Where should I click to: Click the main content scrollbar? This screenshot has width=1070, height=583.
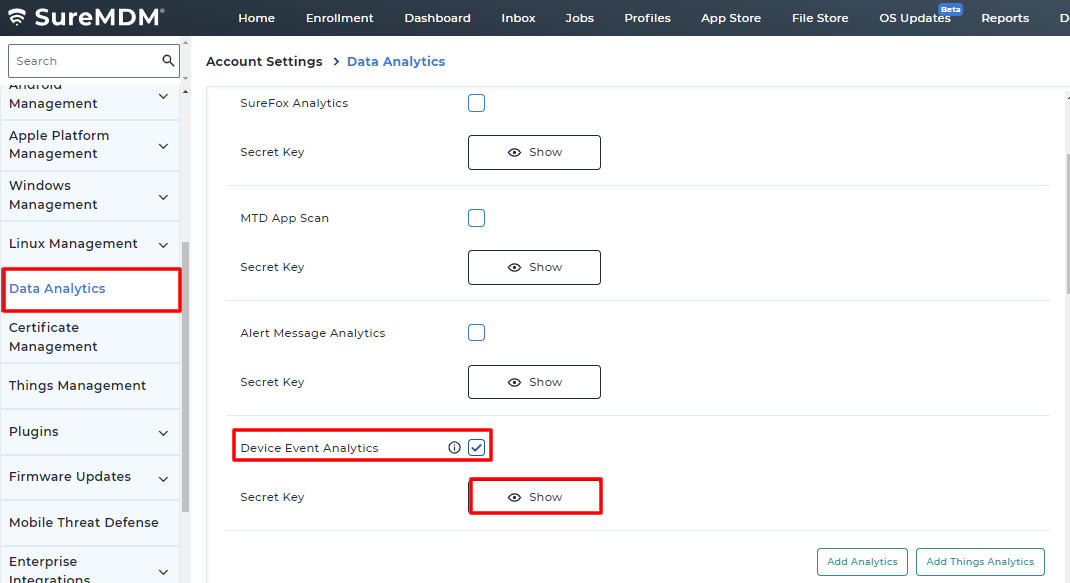tap(1067, 224)
